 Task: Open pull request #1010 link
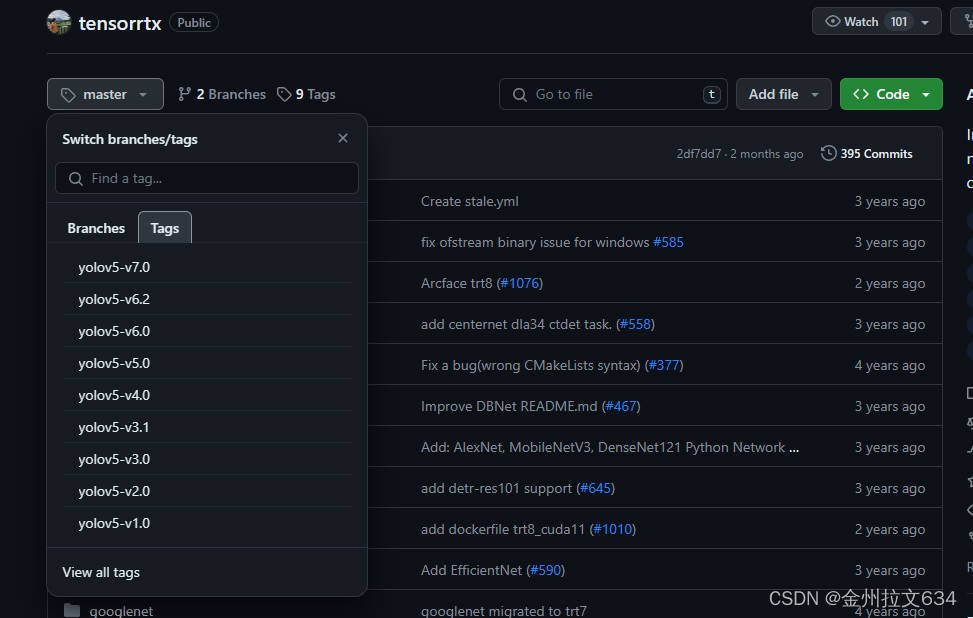coord(612,529)
